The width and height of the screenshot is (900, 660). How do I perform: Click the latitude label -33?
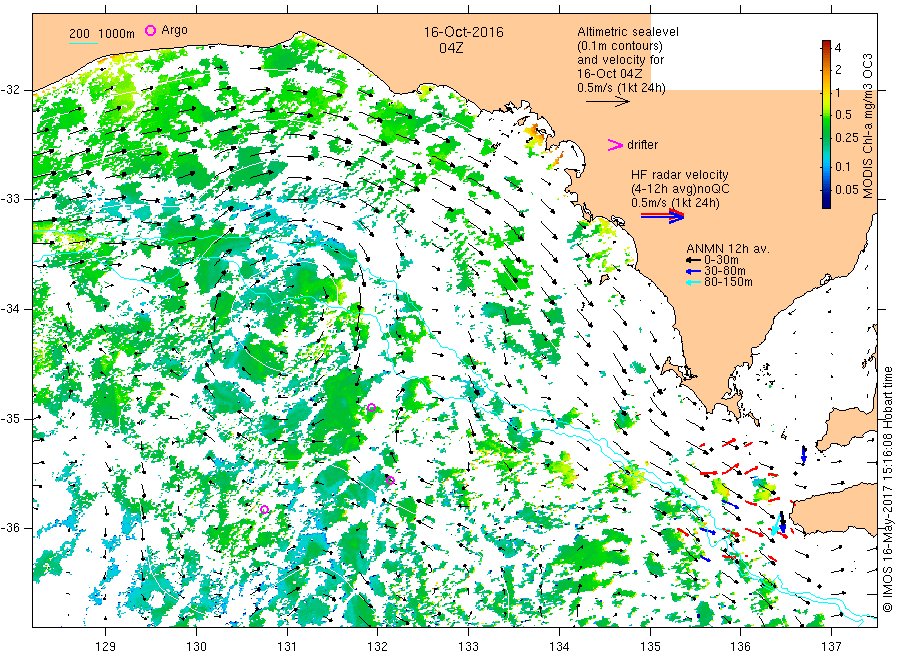click(x=10, y=199)
